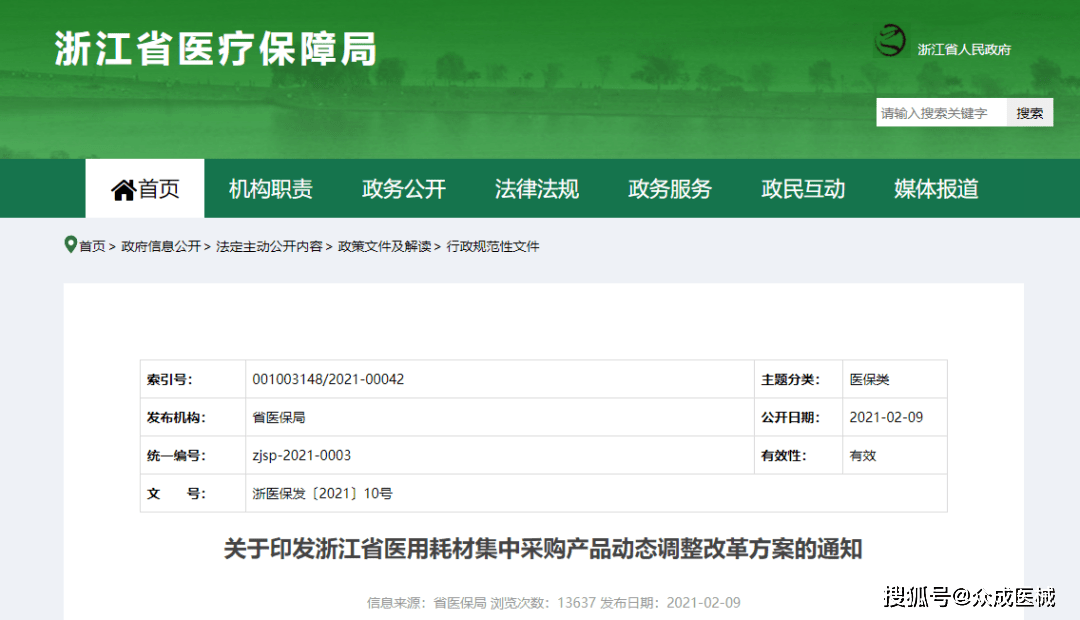Viewport: 1080px width, 620px height.
Task: Select index number 001003148/2021-00042
Action: (x=500, y=379)
